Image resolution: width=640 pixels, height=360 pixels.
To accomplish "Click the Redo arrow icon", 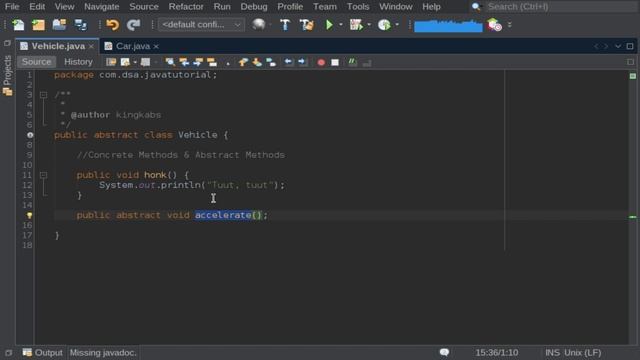I will tap(133, 25).
